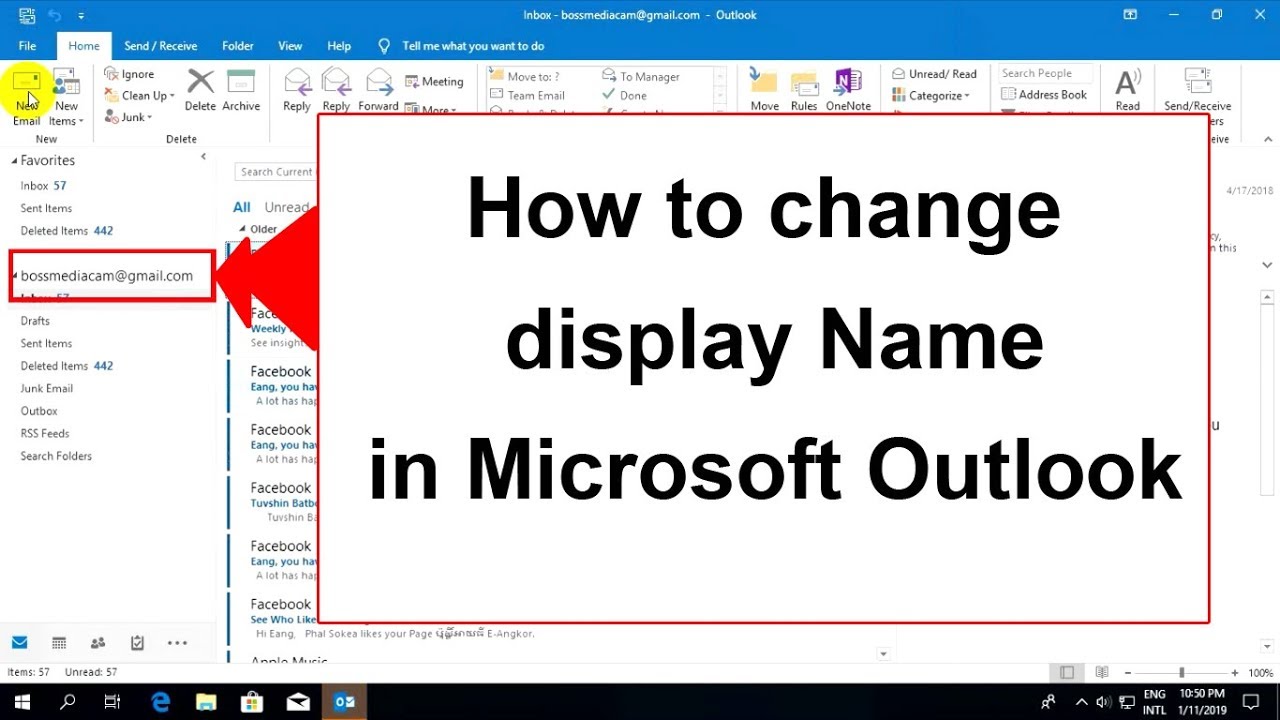
Task: Open the Junk dropdown
Action: [x=128, y=117]
